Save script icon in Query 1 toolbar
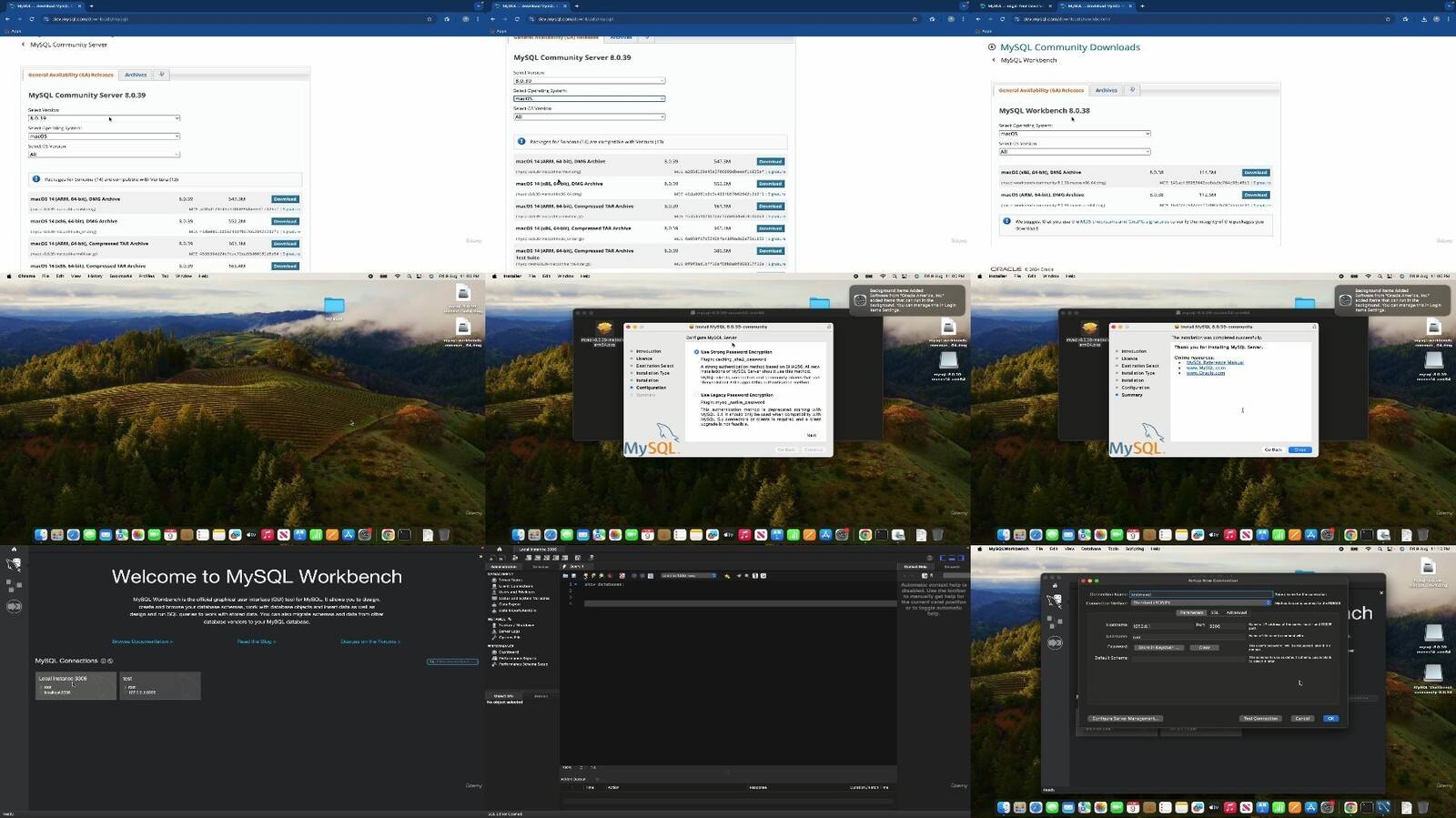The width and height of the screenshot is (1456, 818). click(x=573, y=576)
